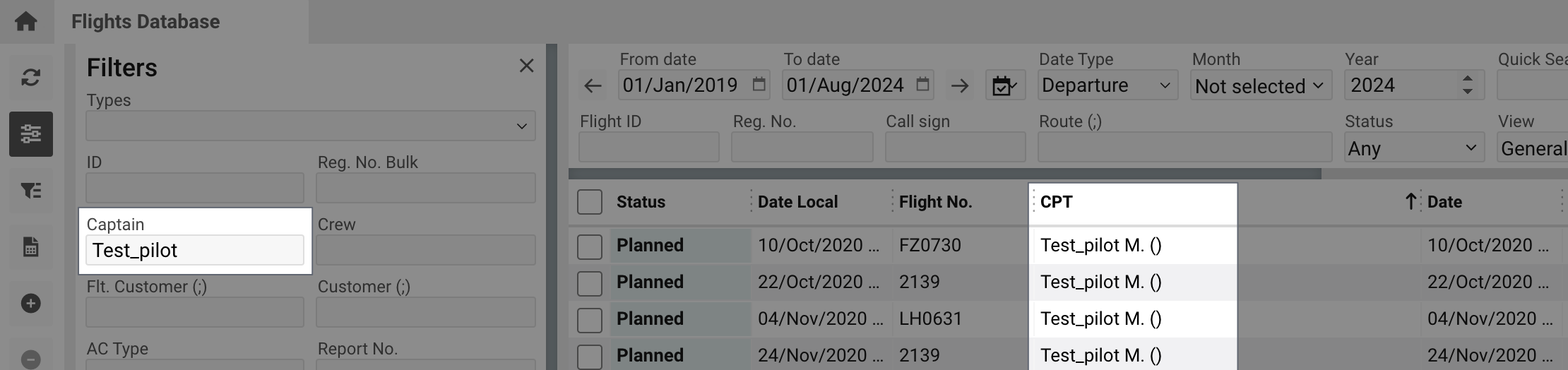Switch to the Flights Database tab
The image size is (1568, 370).
(145, 22)
